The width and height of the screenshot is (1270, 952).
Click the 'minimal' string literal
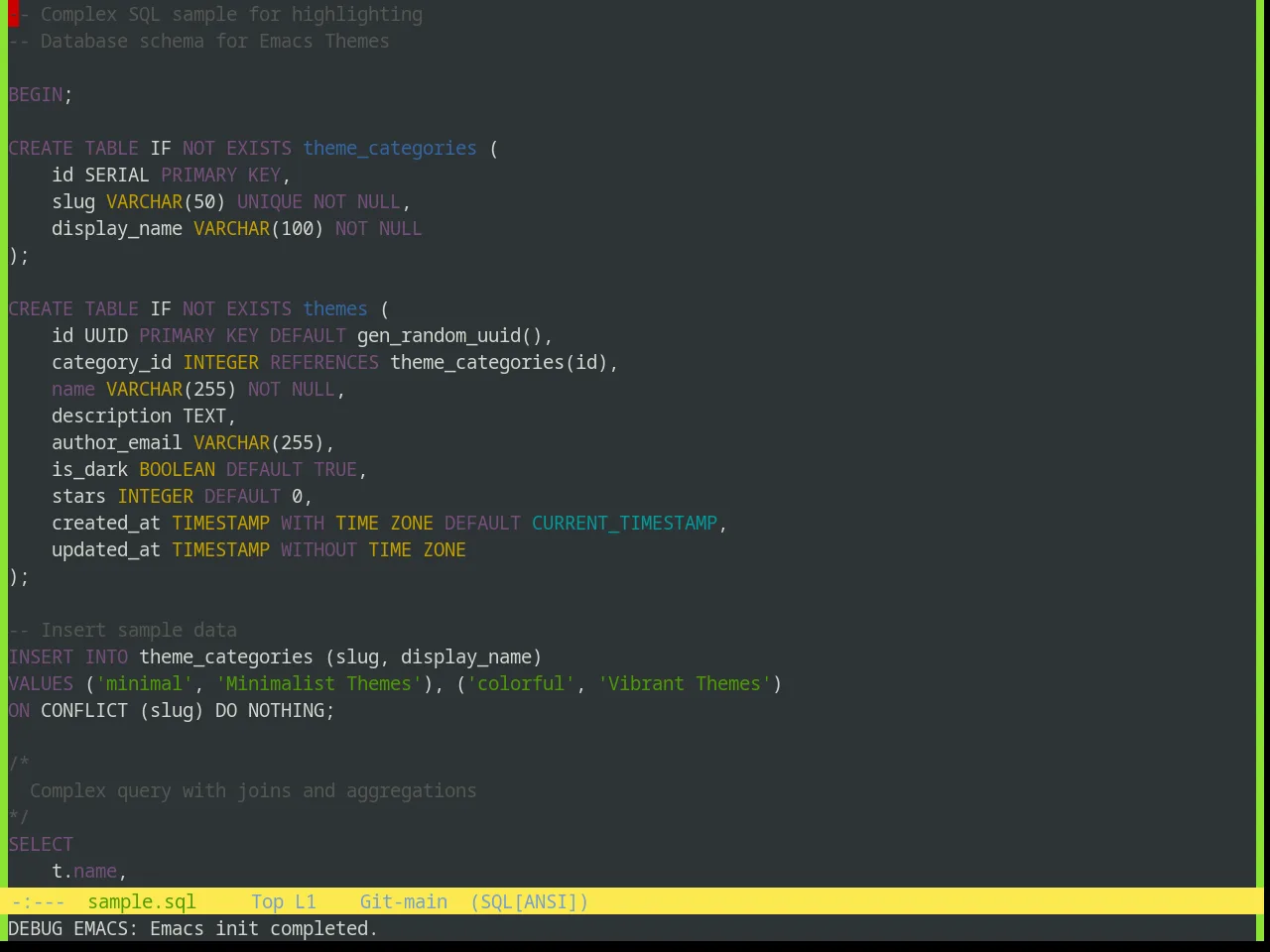pyautogui.click(x=144, y=683)
